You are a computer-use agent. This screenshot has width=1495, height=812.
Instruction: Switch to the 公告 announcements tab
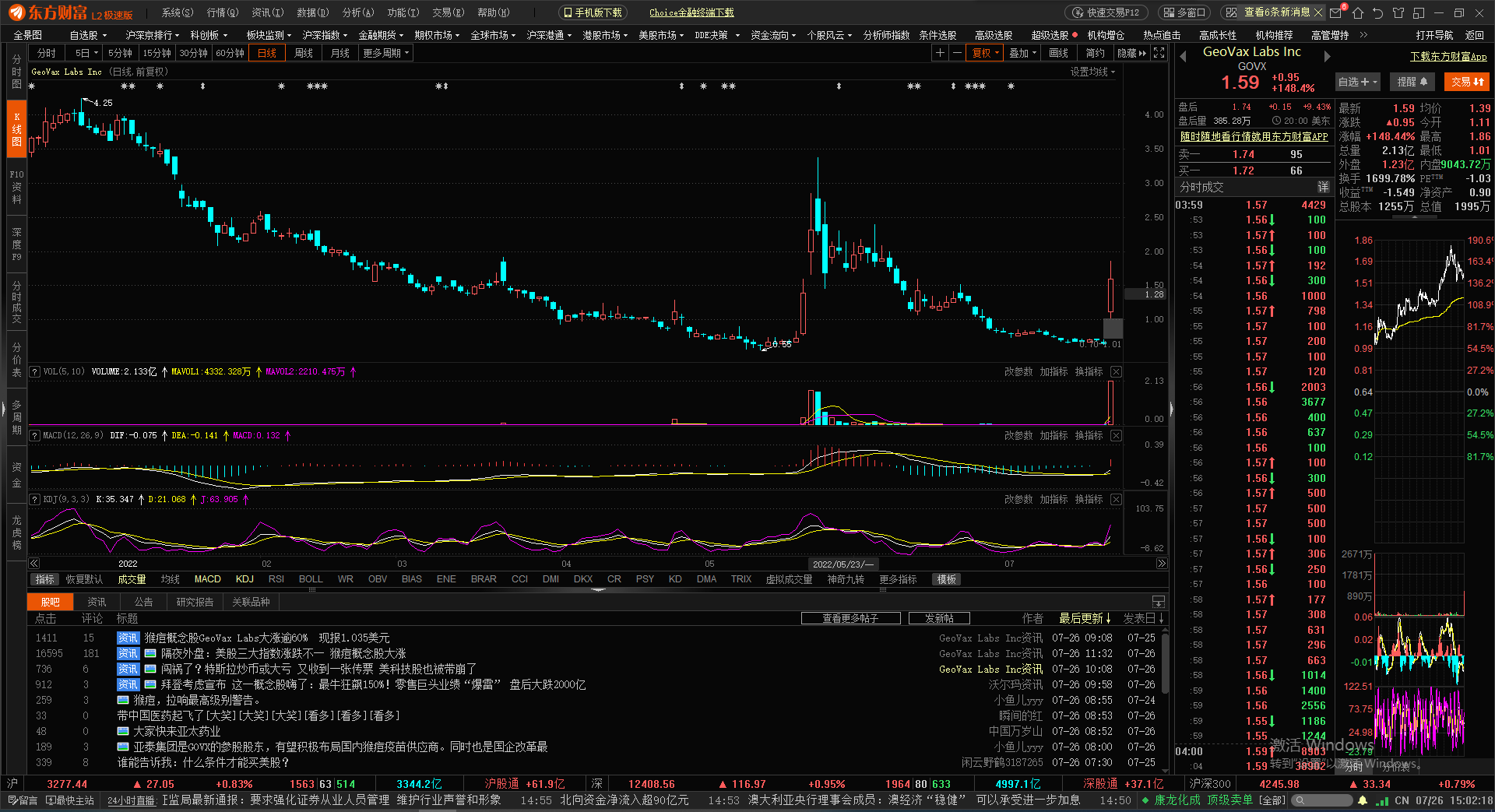pos(143,602)
